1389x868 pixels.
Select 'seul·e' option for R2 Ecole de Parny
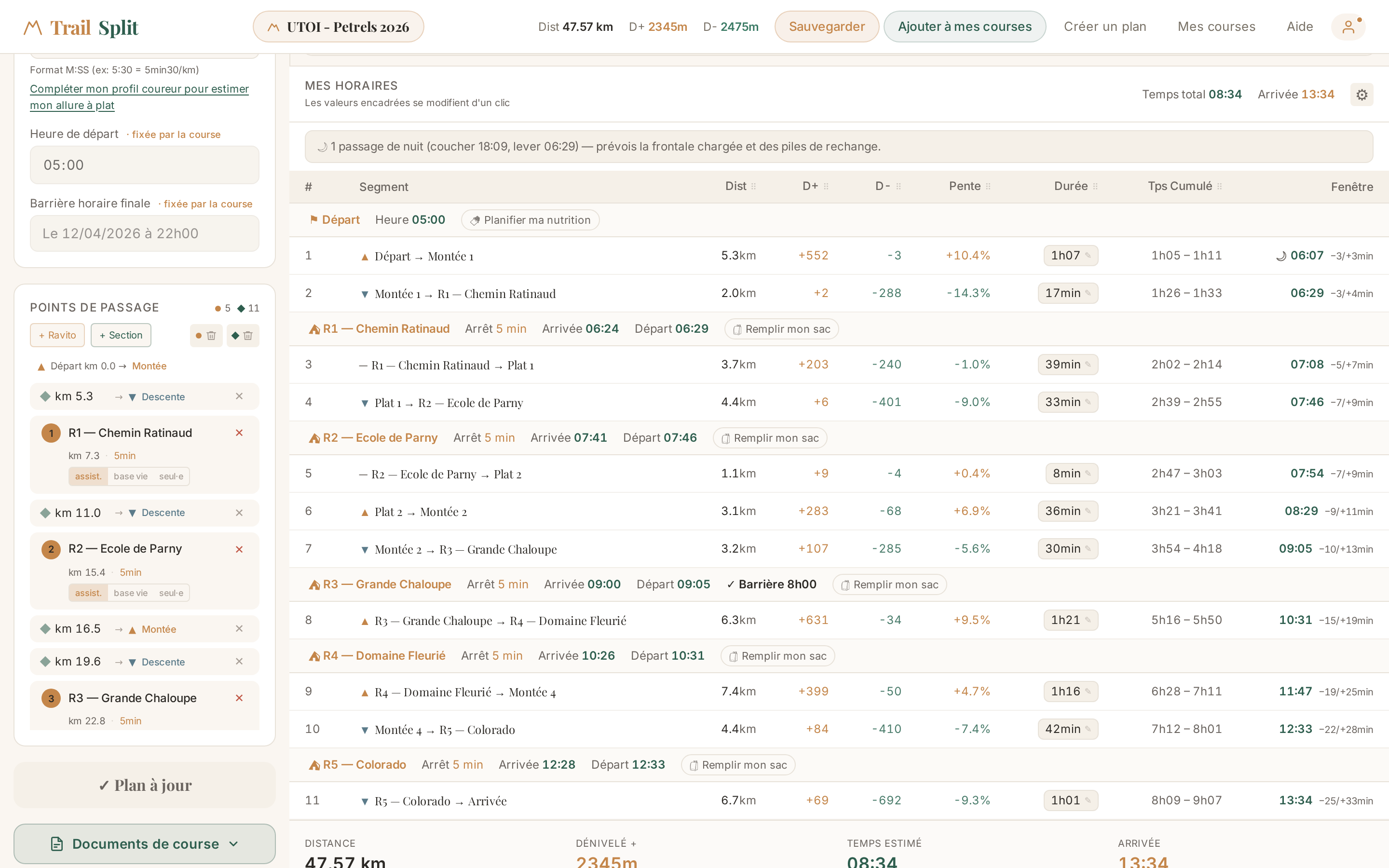point(171,593)
